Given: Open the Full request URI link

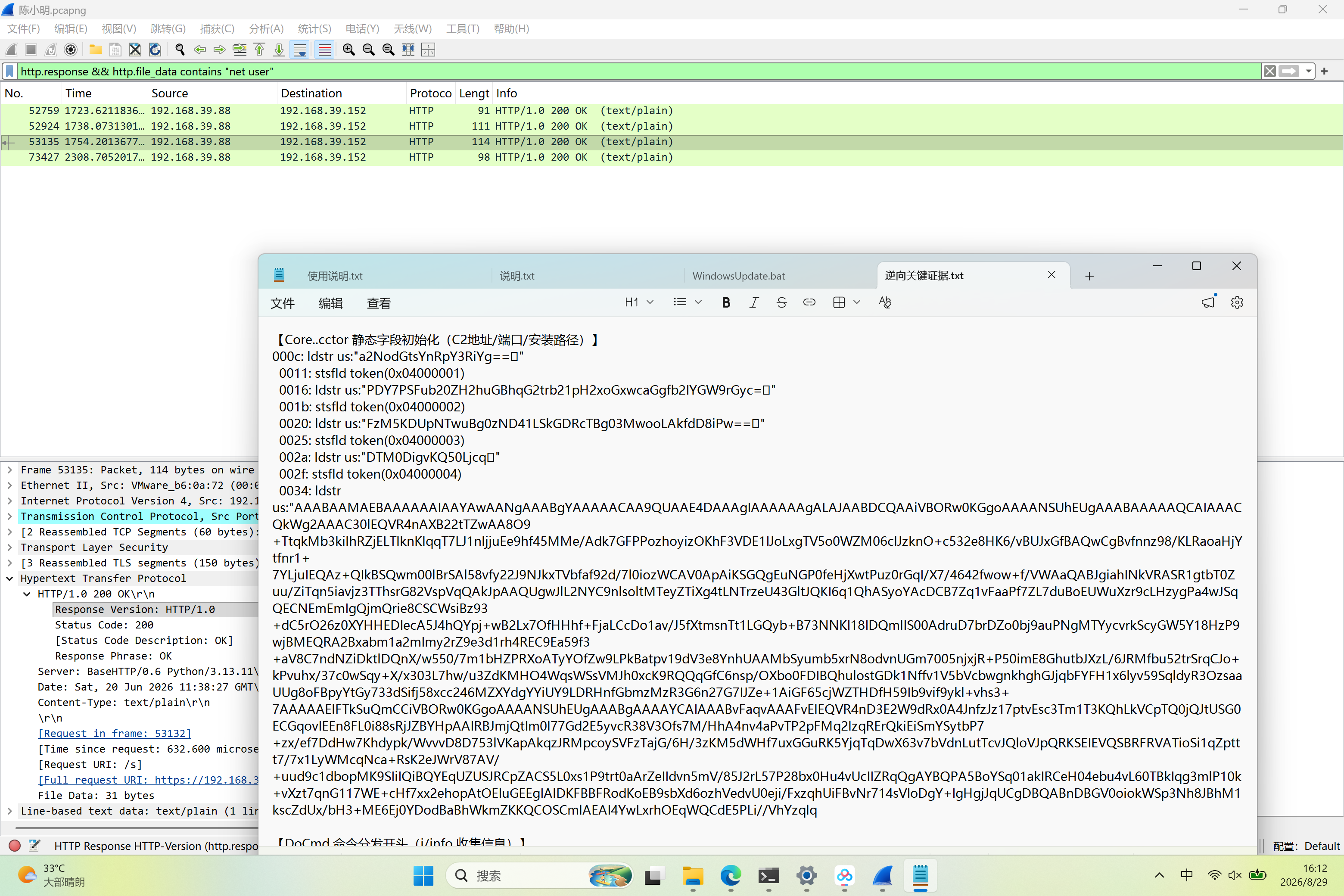Looking at the screenshot, I should pos(148,780).
